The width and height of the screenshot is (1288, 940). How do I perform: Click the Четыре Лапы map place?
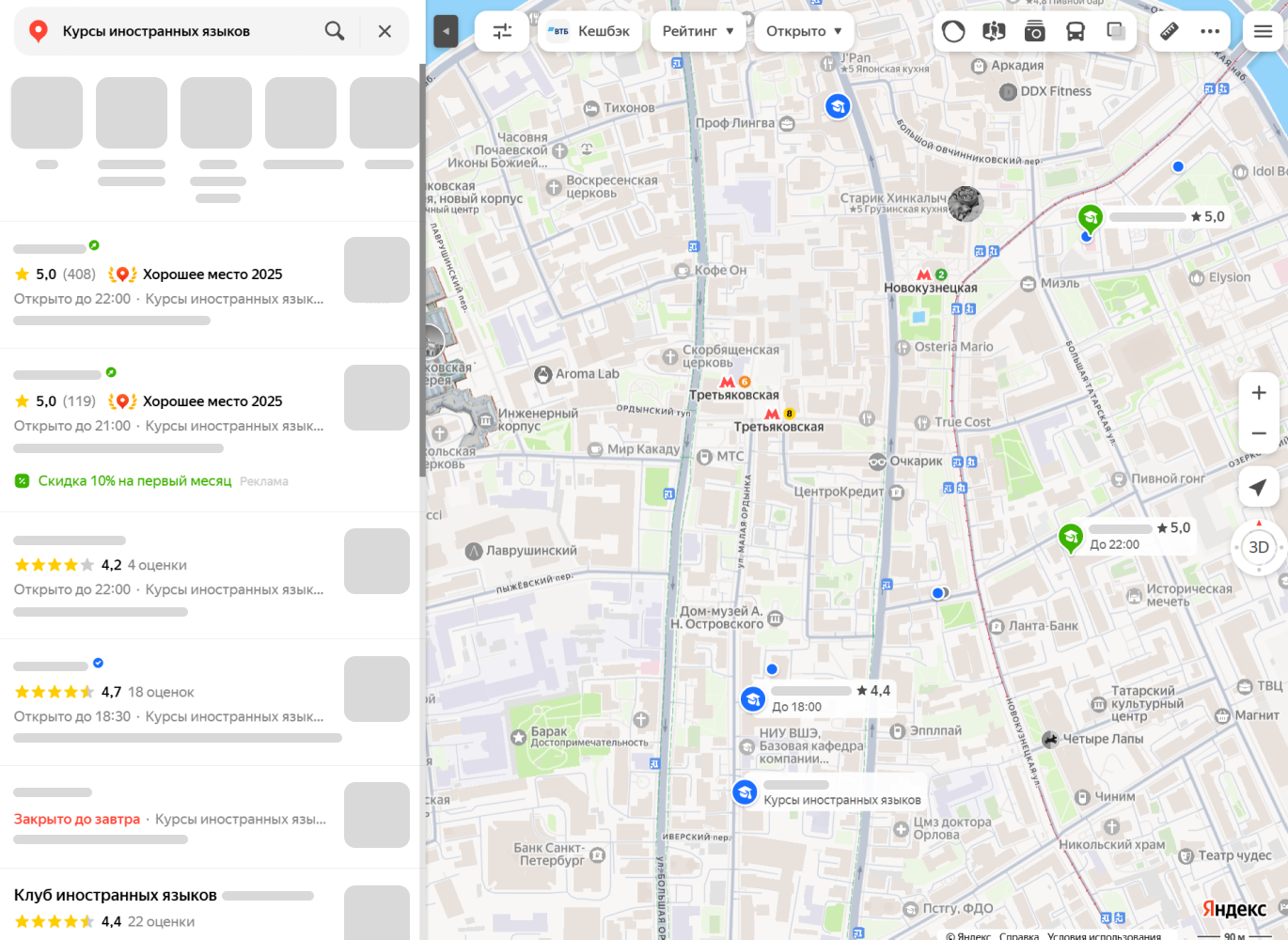click(1093, 739)
